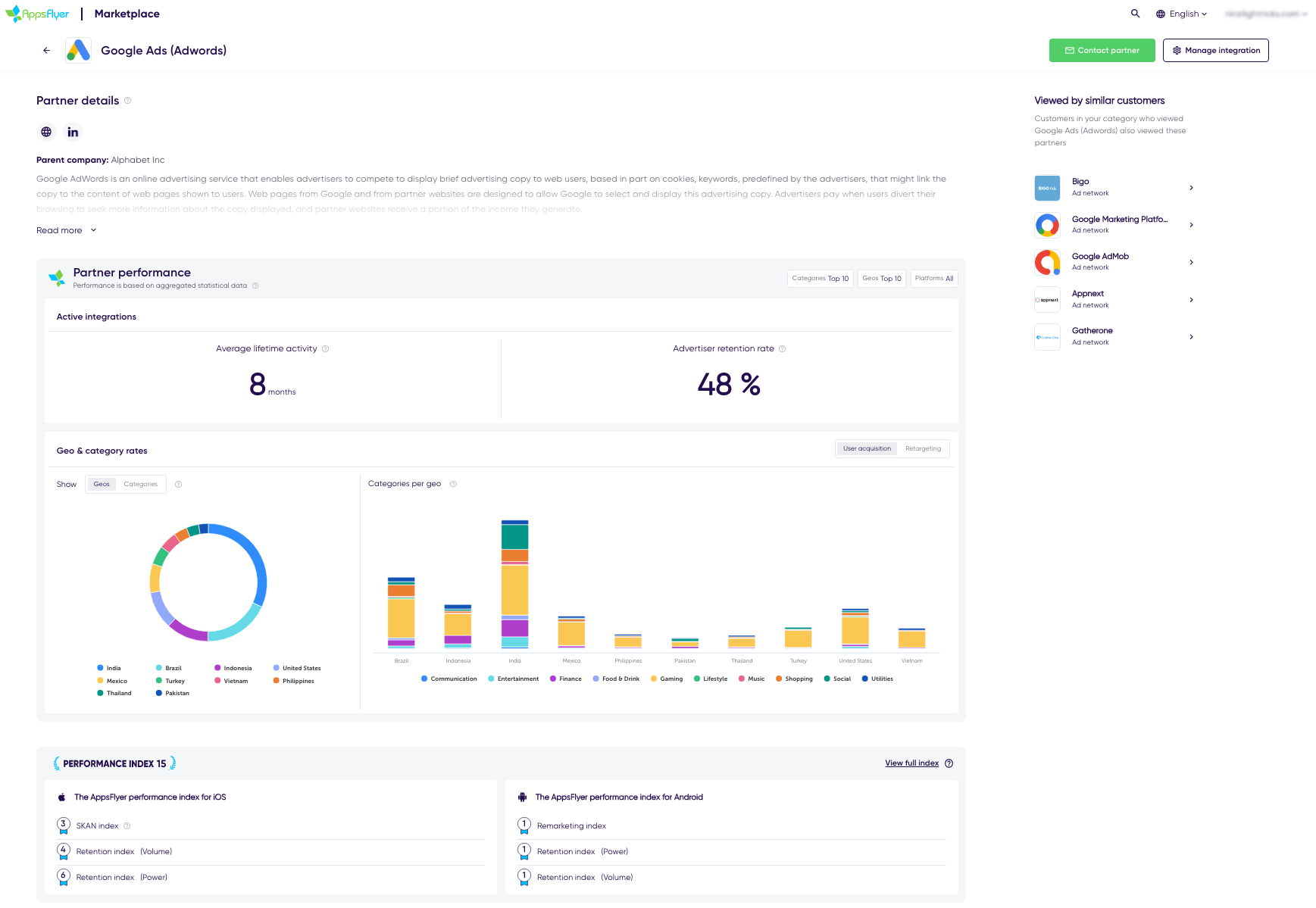The height and width of the screenshot is (908, 1316).
Task: Click the Categories per geo help icon
Action: coord(453,484)
